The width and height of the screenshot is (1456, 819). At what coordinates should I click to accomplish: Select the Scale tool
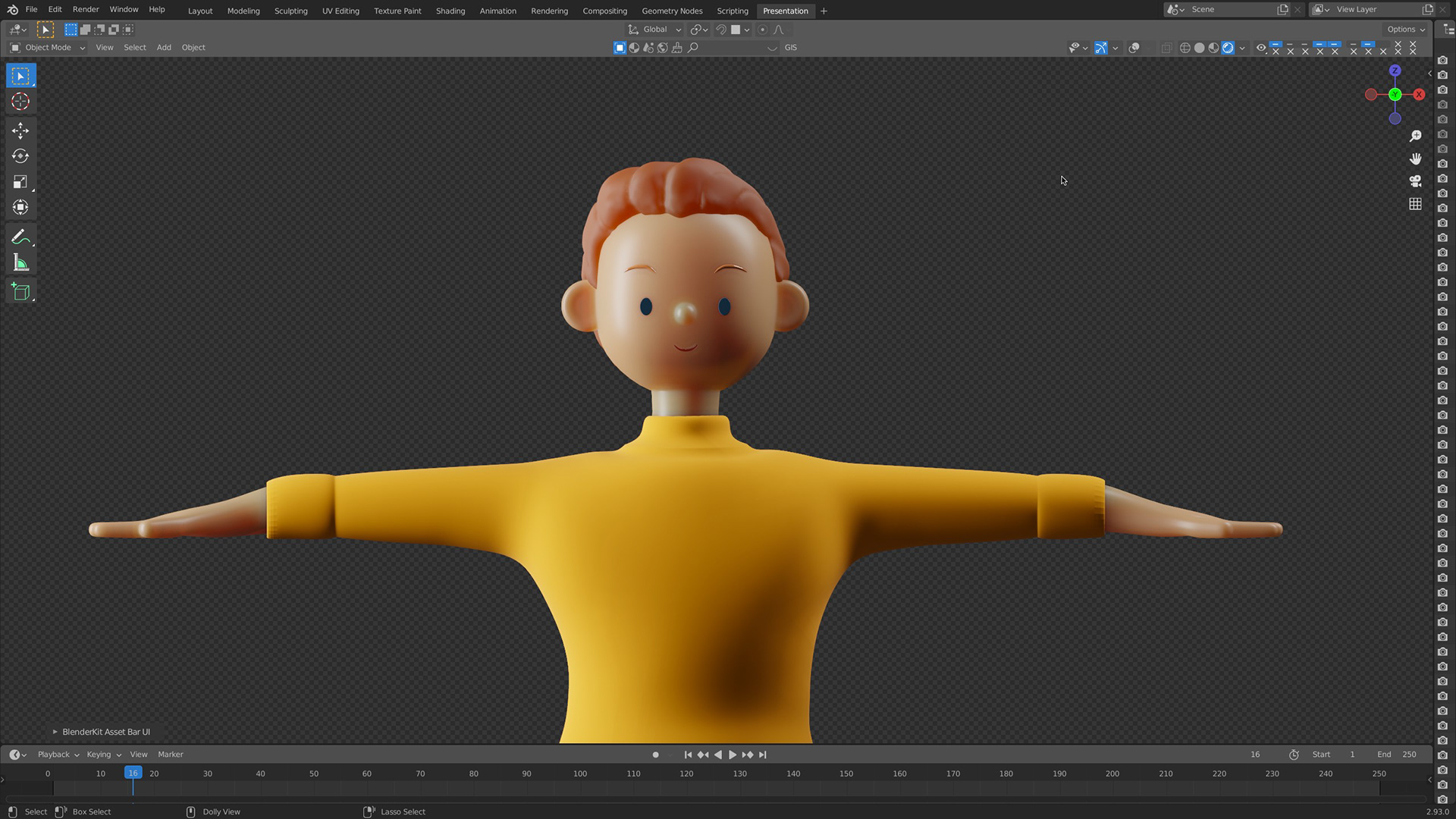click(20, 182)
